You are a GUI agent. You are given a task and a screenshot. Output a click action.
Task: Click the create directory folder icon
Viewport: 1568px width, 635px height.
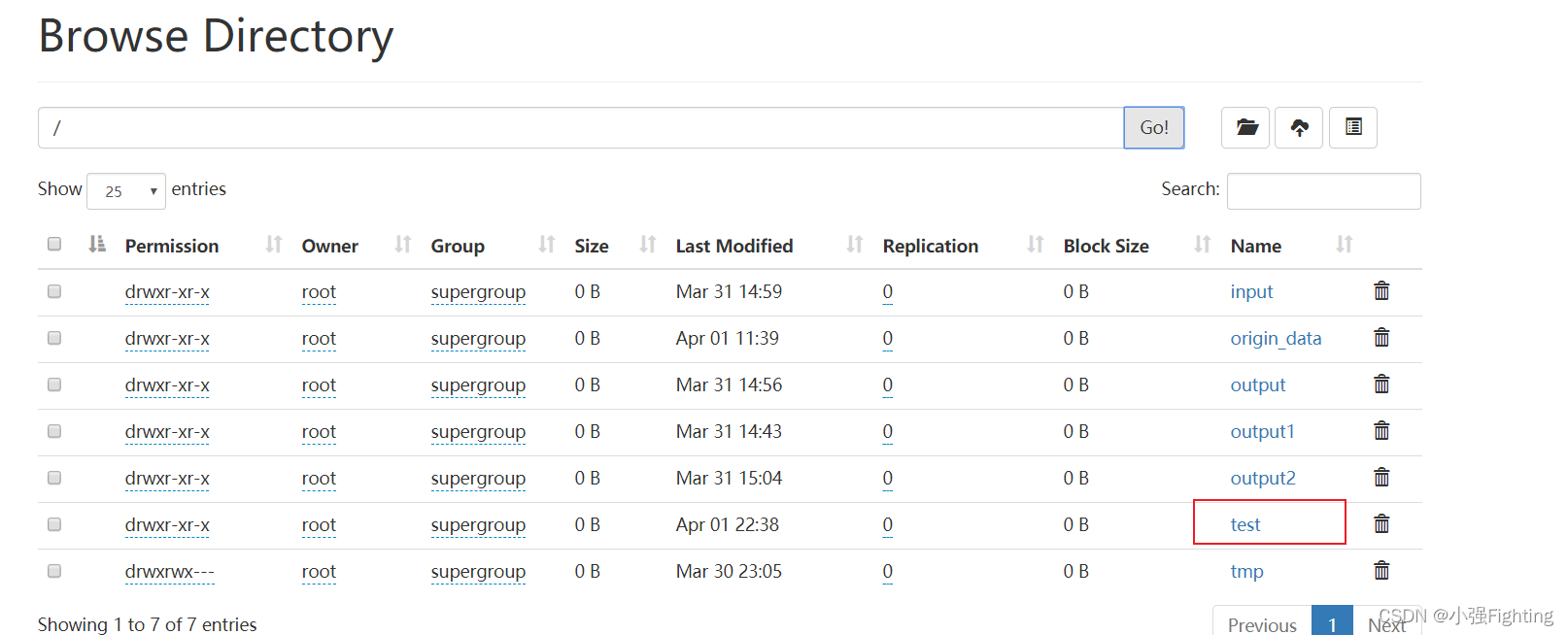(1246, 127)
